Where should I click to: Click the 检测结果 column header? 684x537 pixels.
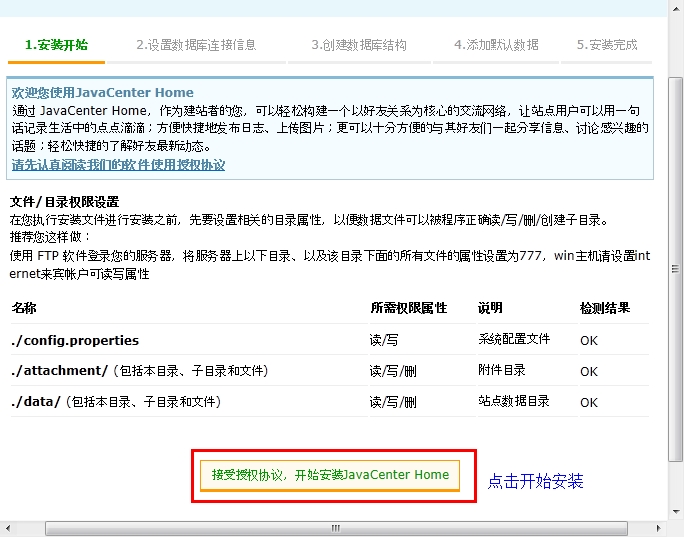(605, 308)
